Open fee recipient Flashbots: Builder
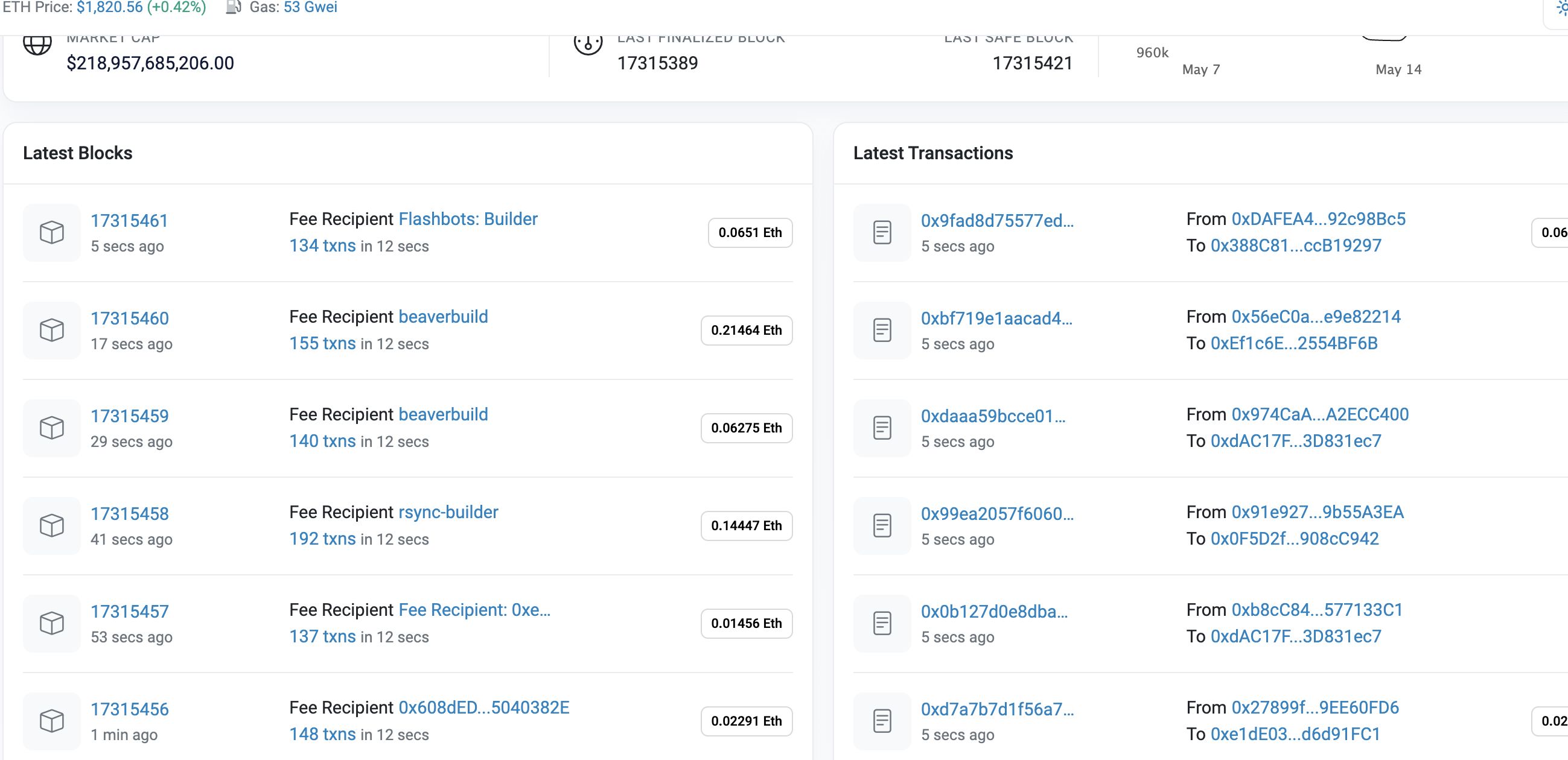Image resolution: width=1568 pixels, height=760 pixels. tap(468, 219)
